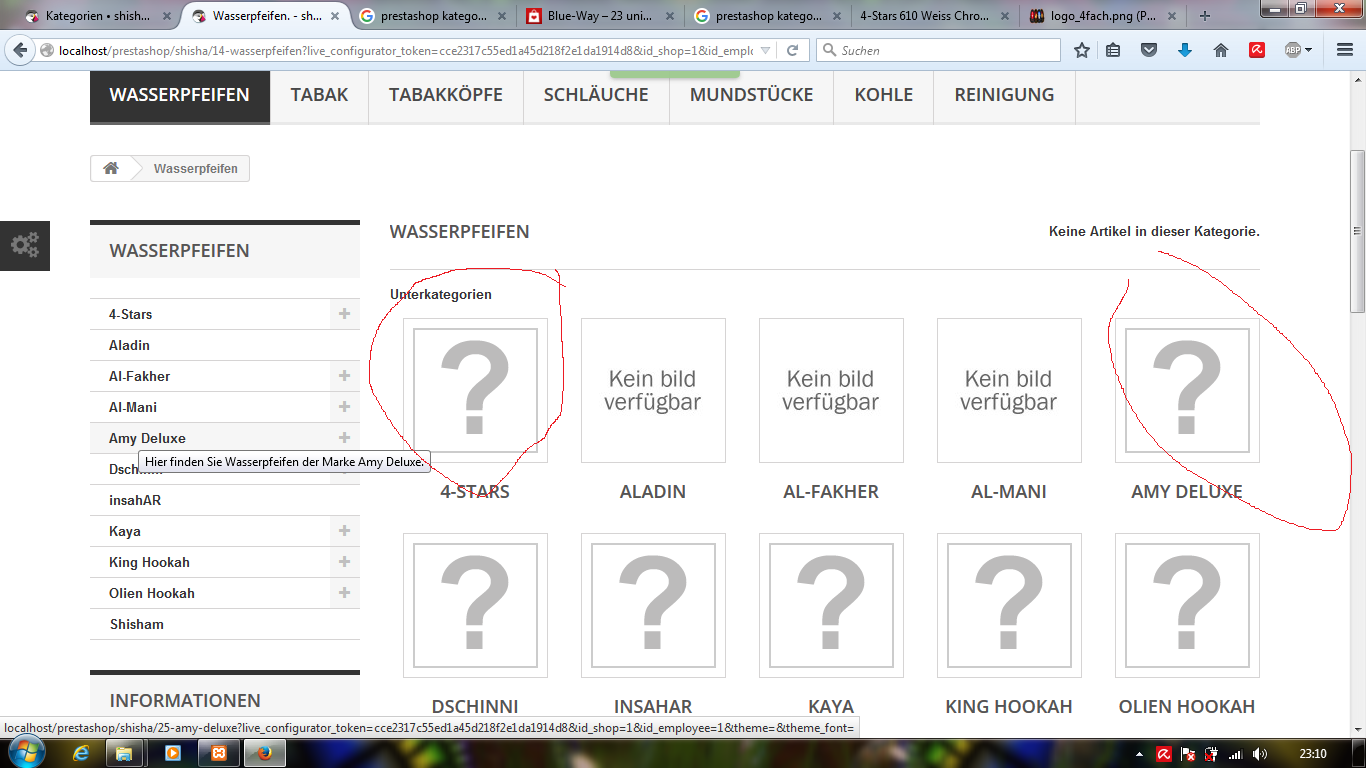Image resolution: width=1366 pixels, height=768 pixels.
Task: Open the Shisham link in the sidebar
Action: [x=137, y=624]
